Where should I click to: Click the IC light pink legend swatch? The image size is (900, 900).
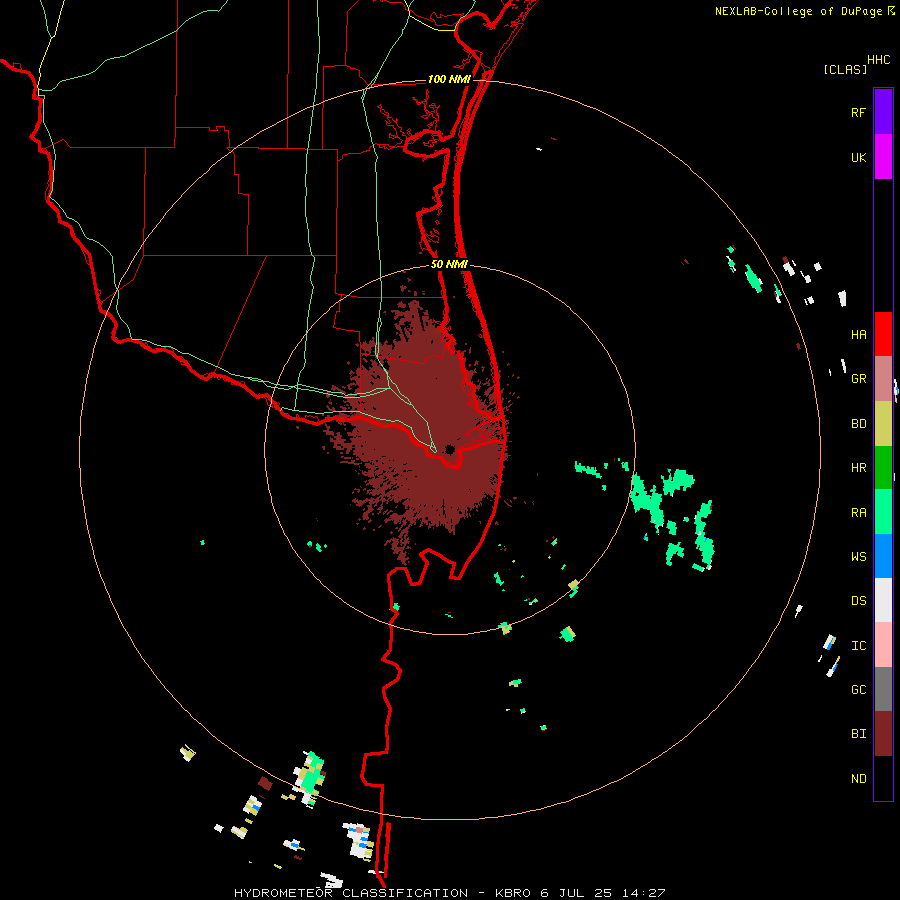pos(883,645)
